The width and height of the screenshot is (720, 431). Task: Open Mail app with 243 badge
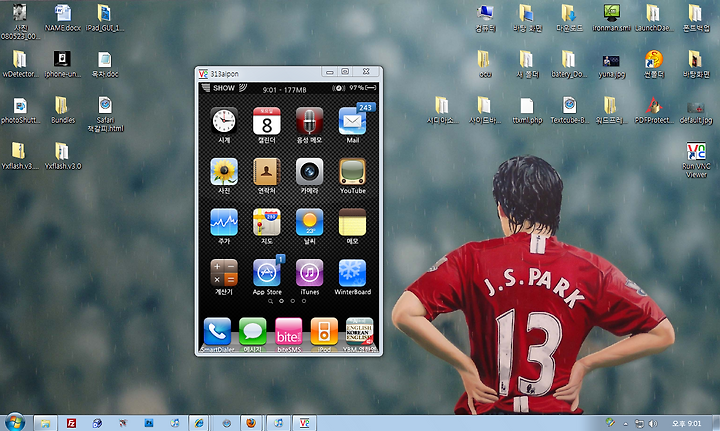tap(353, 121)
